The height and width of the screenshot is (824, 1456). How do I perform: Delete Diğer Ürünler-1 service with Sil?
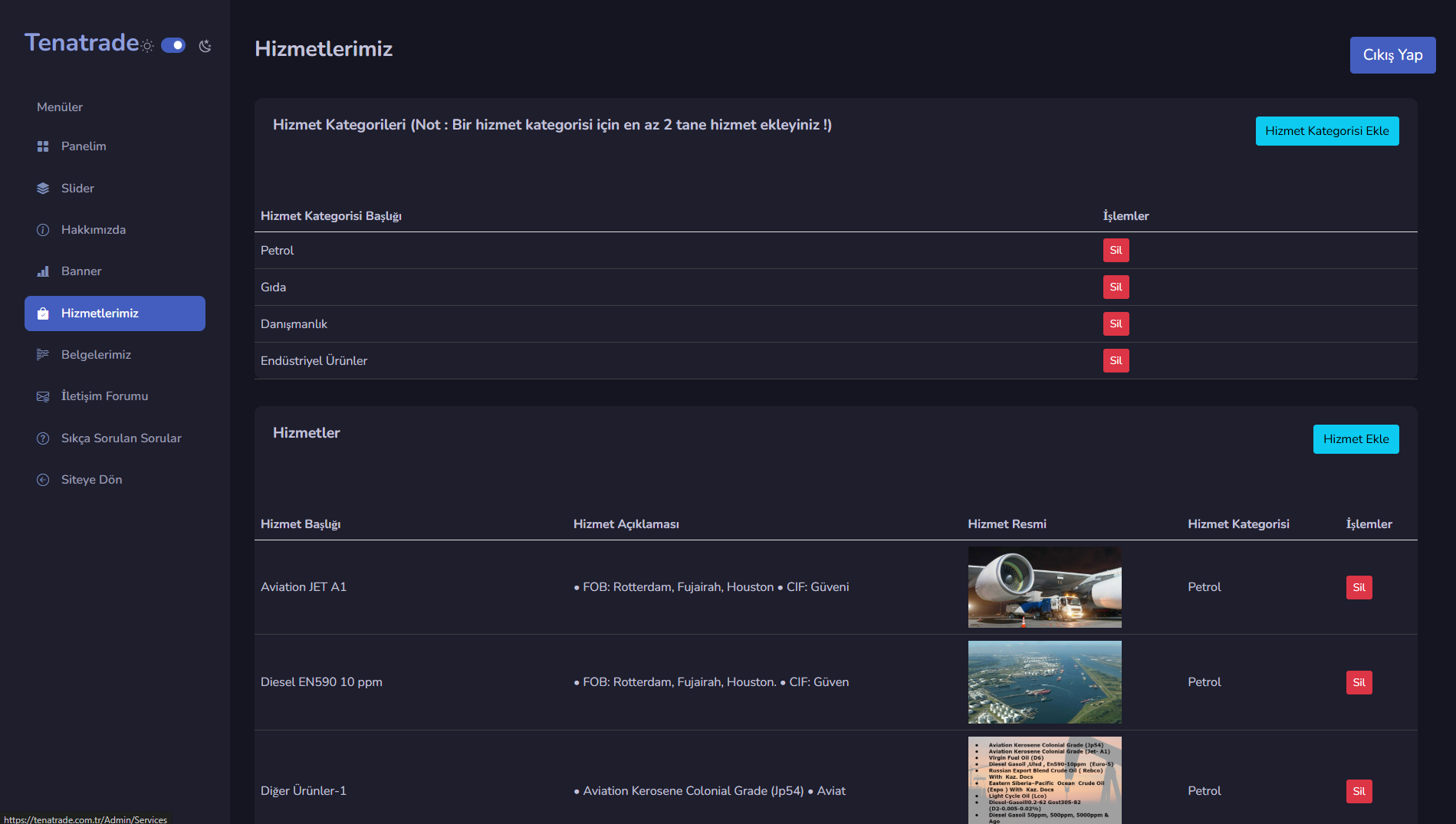tap(1359, 792)
